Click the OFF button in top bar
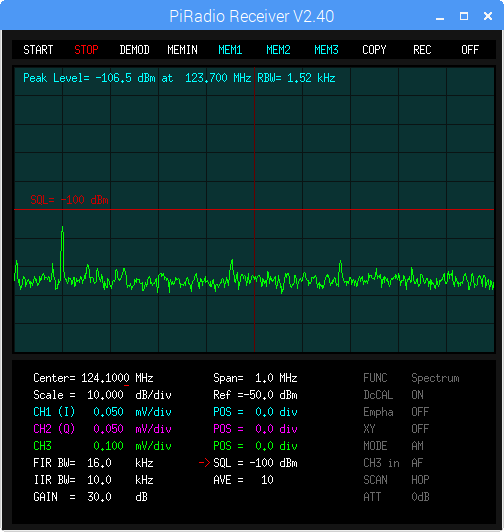The image size is (504, 532). click(x=470, y=50)
